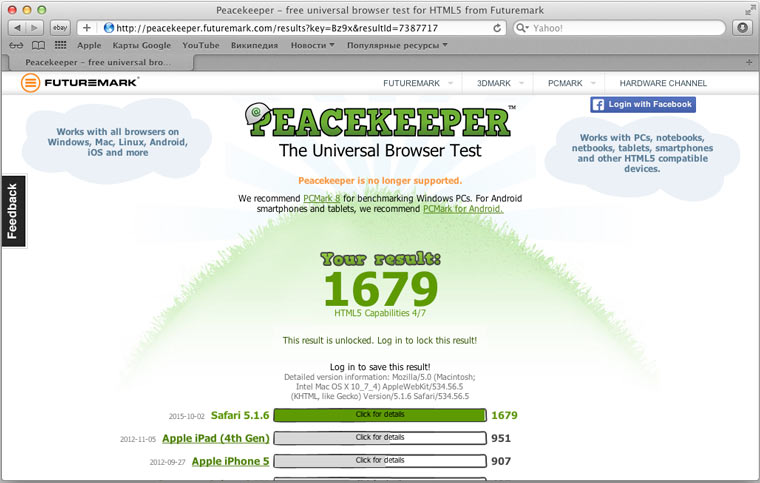Expand the Популярные ресурсы bookmarks folder
The width and height of the screenshot is (760, 483).
[x=397, y=45]
